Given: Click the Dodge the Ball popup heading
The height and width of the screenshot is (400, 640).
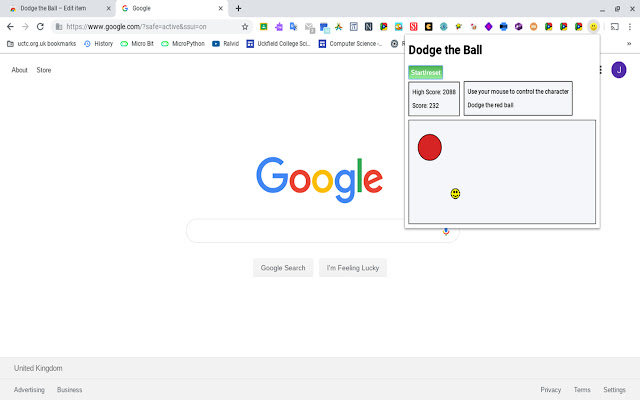Looking at the screenshot, I should pyautogui.click(x=445, y=50).
